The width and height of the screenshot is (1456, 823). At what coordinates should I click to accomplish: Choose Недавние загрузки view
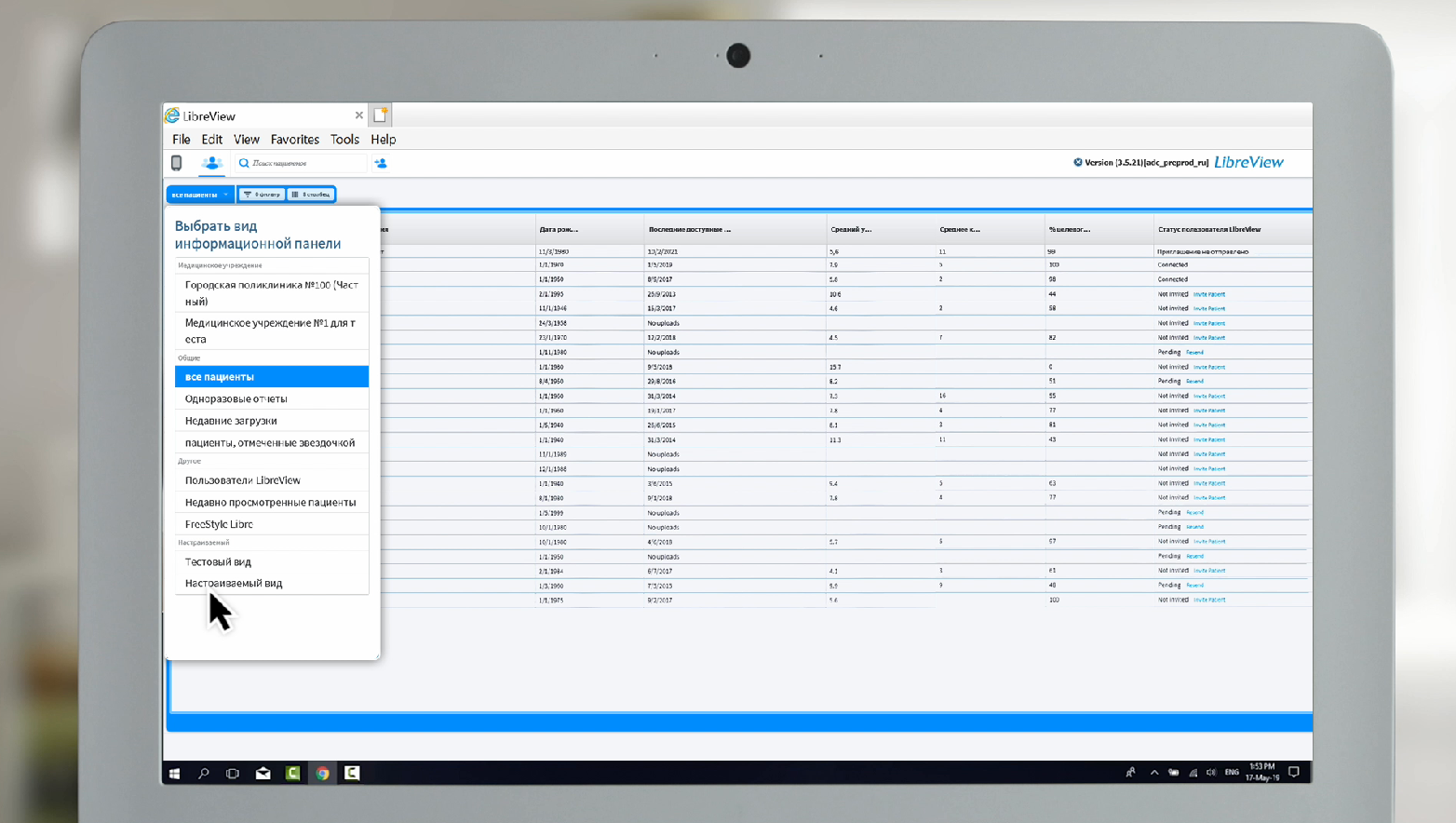pyautogui.click(x=272, y=421)
